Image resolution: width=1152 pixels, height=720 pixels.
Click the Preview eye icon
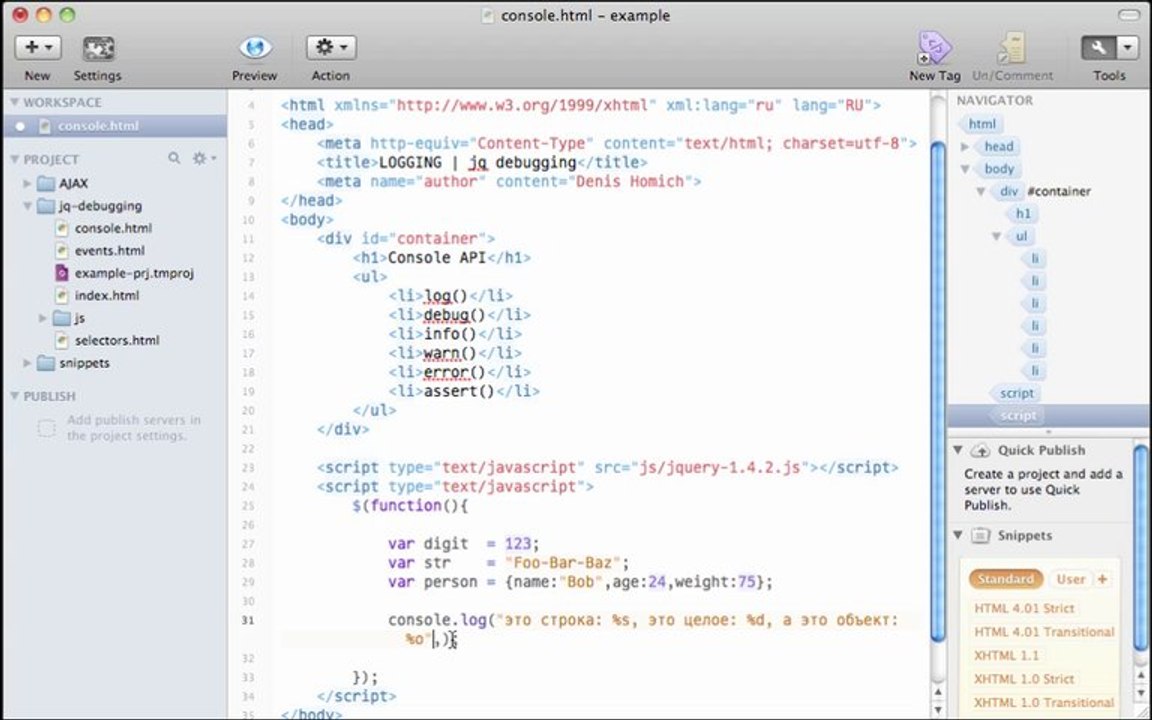255,48
